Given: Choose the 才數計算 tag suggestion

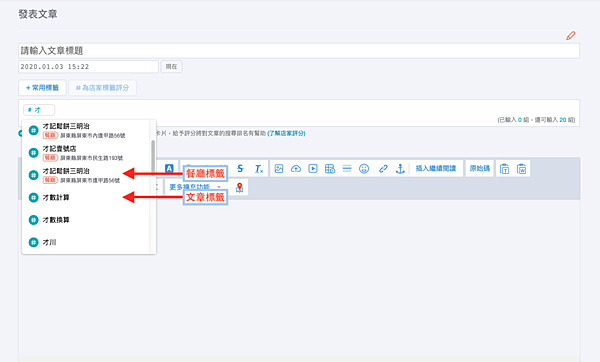Looking at the screenshot, I should 86,197.
